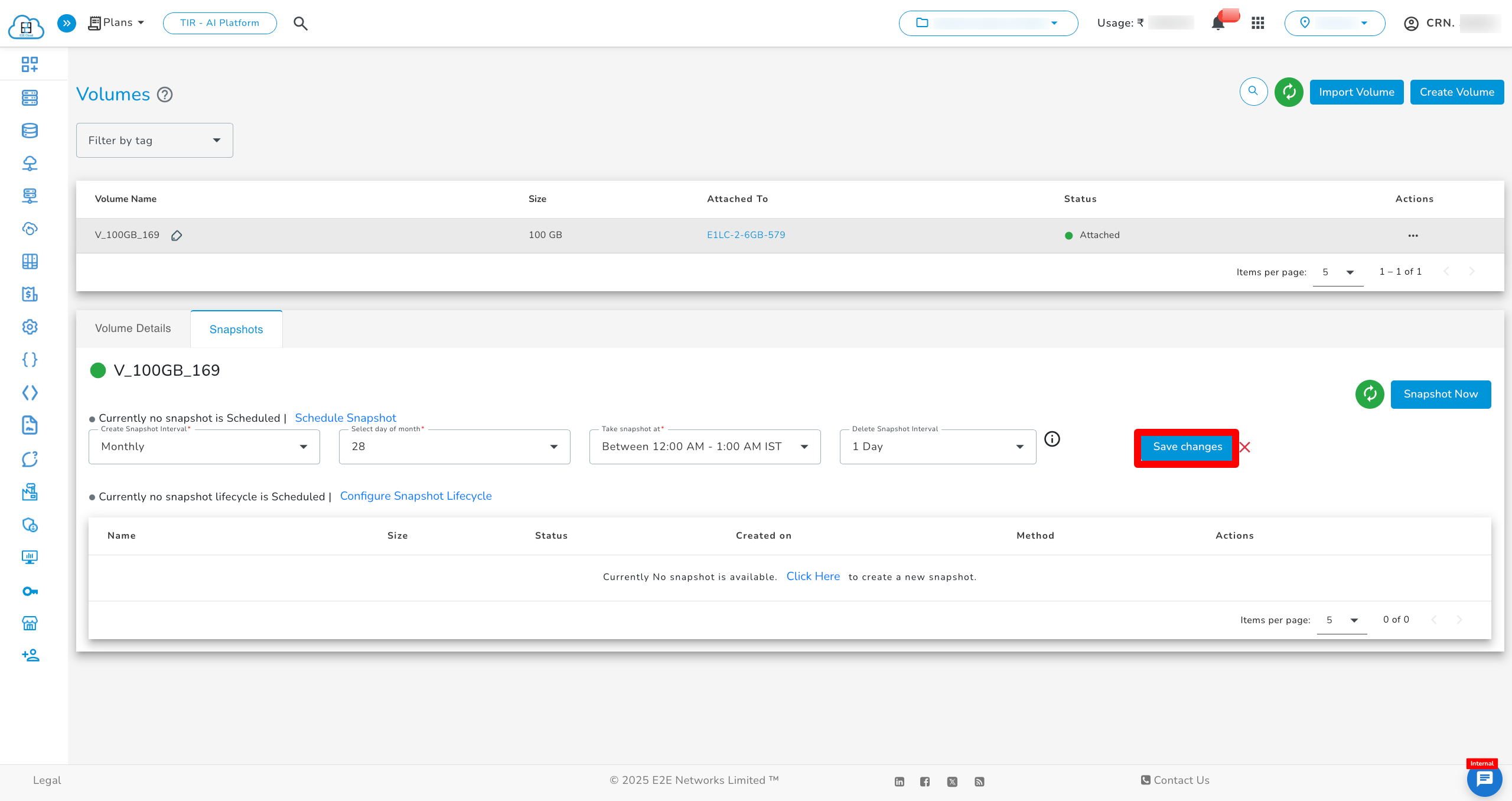The height and width of the screenshot is (801, 1512).
Task: Click the Configure Snapshot Lifecycle link
Action: [x=416, y=496]
